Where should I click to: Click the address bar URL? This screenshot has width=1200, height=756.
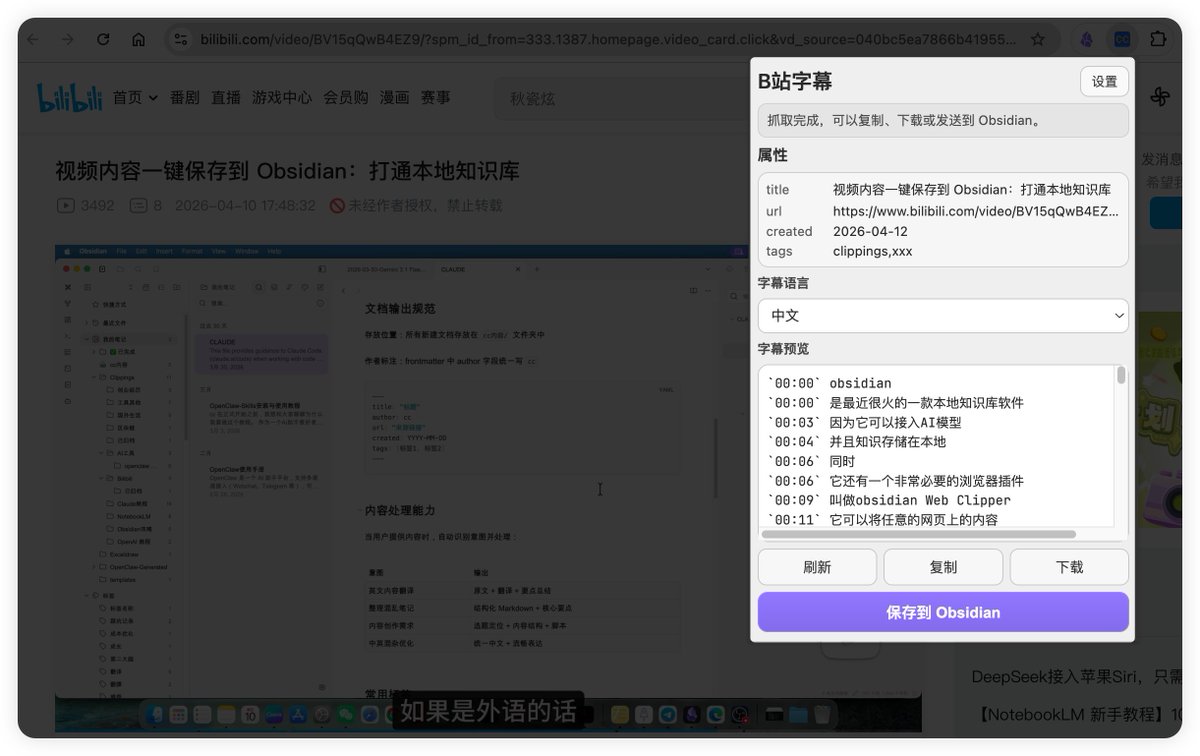[608, 39]
